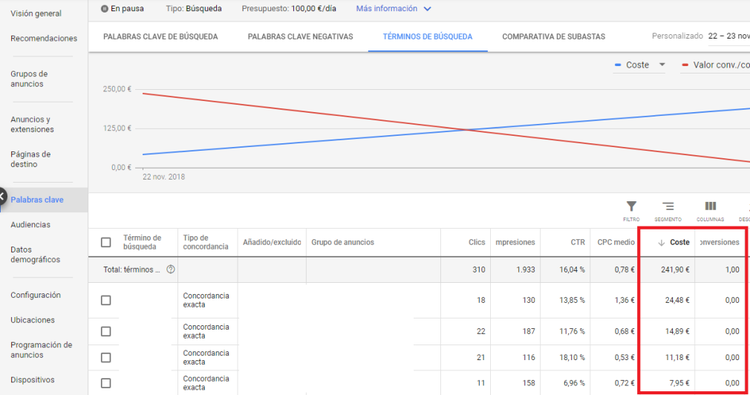Open the Comparativa de subastas tab
This screenshot has height=395, width=750.
tap(553, 36)
